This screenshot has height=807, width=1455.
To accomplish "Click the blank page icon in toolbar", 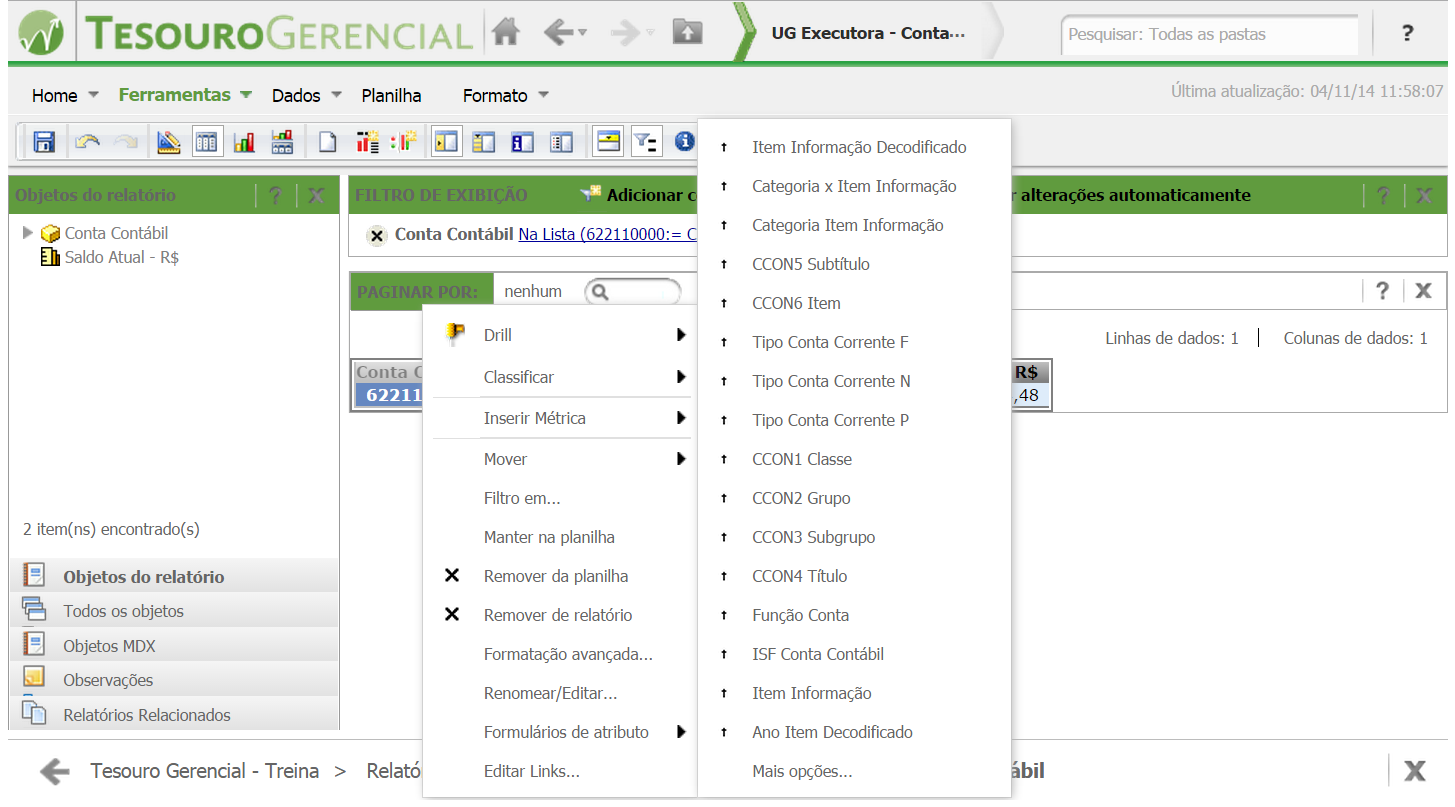I will click(x=326, y=142).
